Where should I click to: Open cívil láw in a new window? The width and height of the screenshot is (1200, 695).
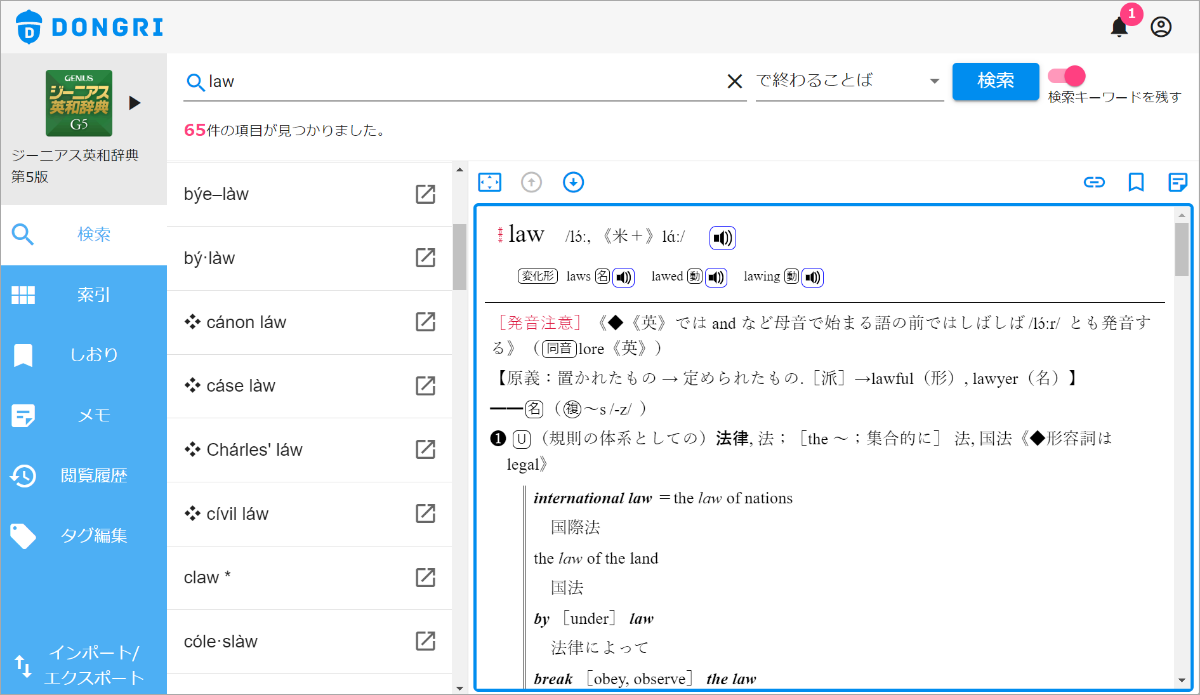425,513
